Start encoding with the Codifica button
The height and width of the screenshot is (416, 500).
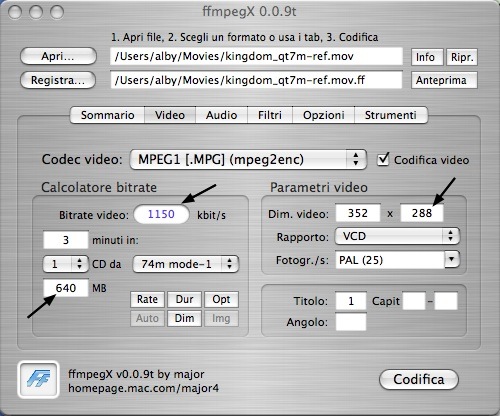pyautogui.click(x=419, y=379)
